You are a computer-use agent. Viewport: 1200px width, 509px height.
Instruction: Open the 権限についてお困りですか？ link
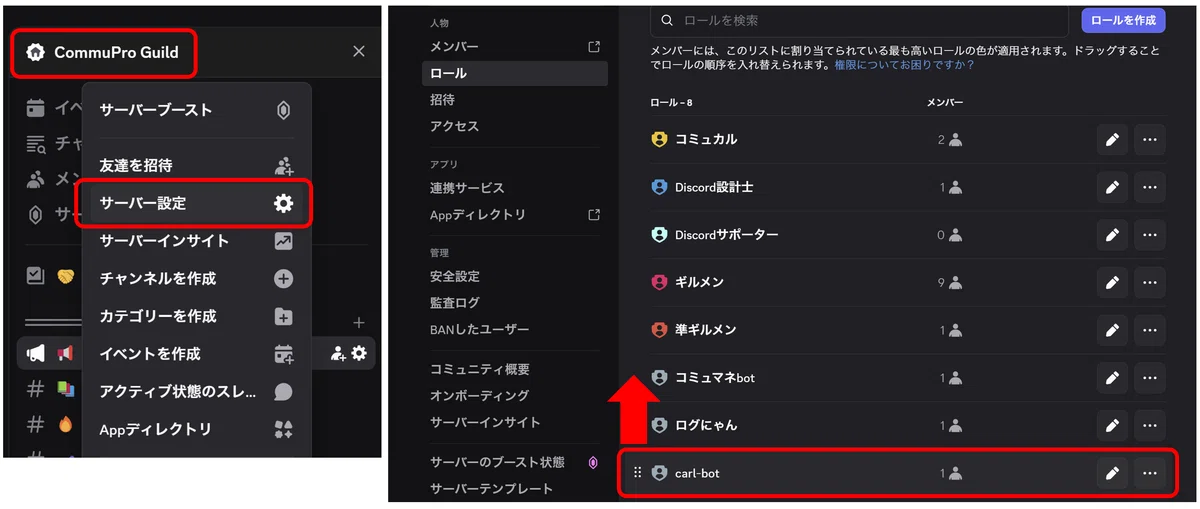(904, 65)
